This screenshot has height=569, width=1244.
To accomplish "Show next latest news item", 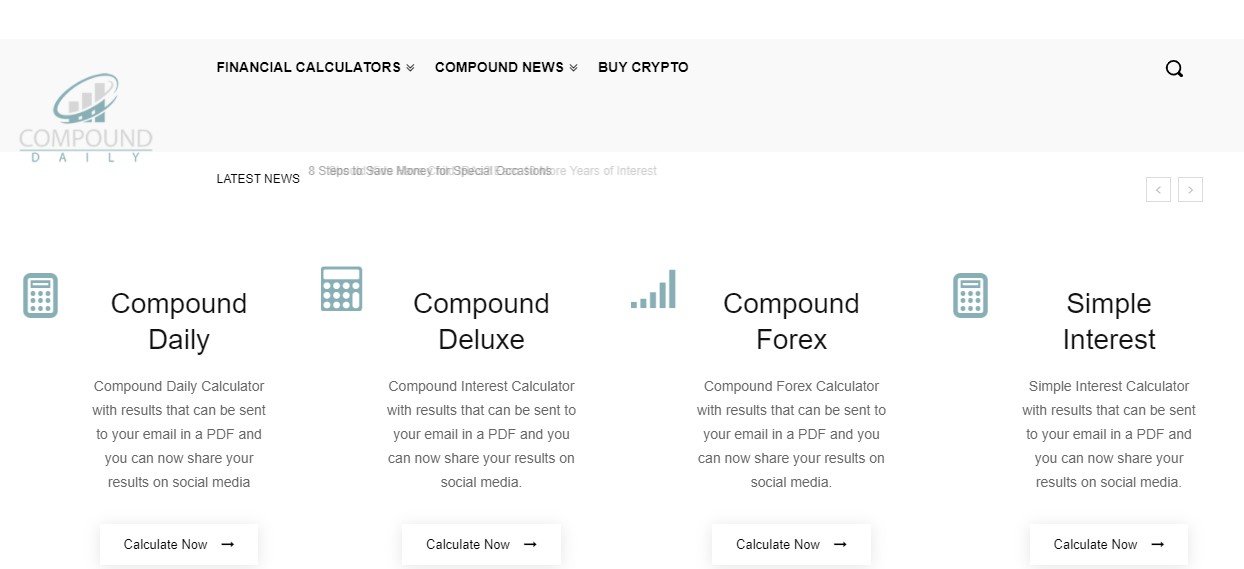I will click(x=1190, y=189).
